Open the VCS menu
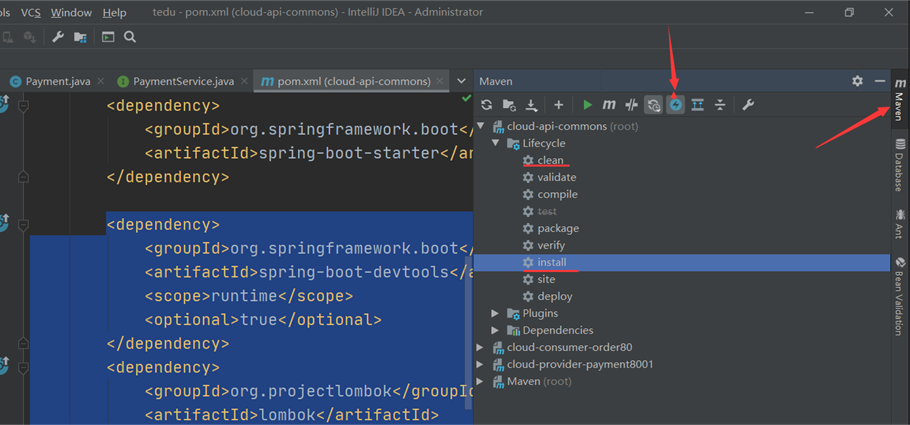Image resolution: width=910 pixels, height=425 pixels. pos(31,12)
